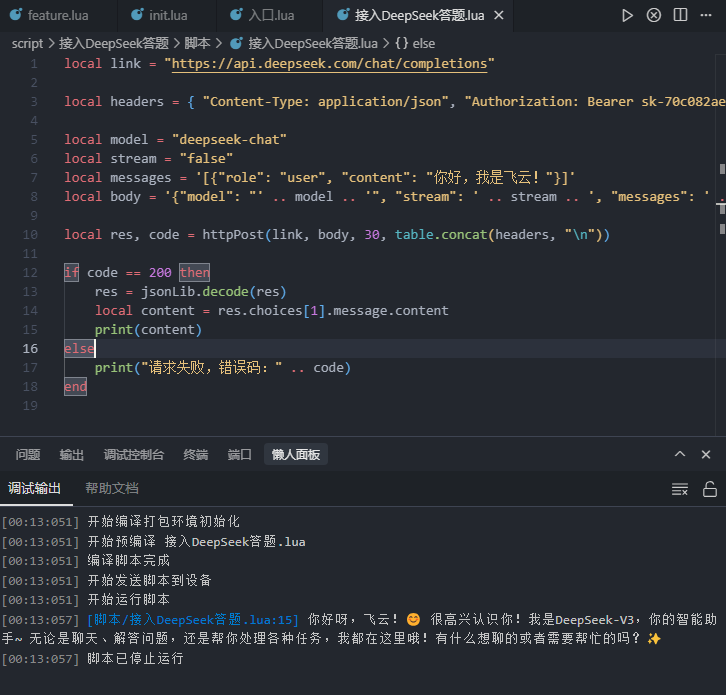
Task: Show the 调试输出 sub-tab
Action: click(x=35, y=488)
